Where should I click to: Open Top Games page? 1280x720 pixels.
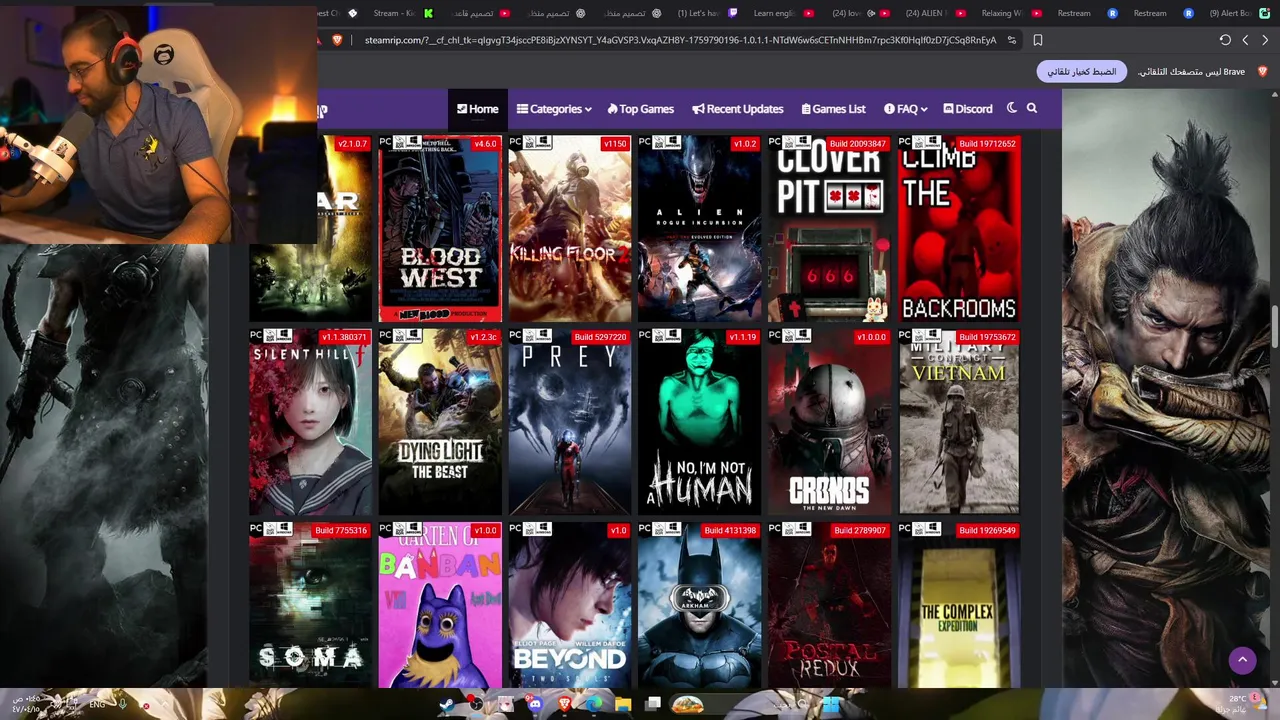640,109
